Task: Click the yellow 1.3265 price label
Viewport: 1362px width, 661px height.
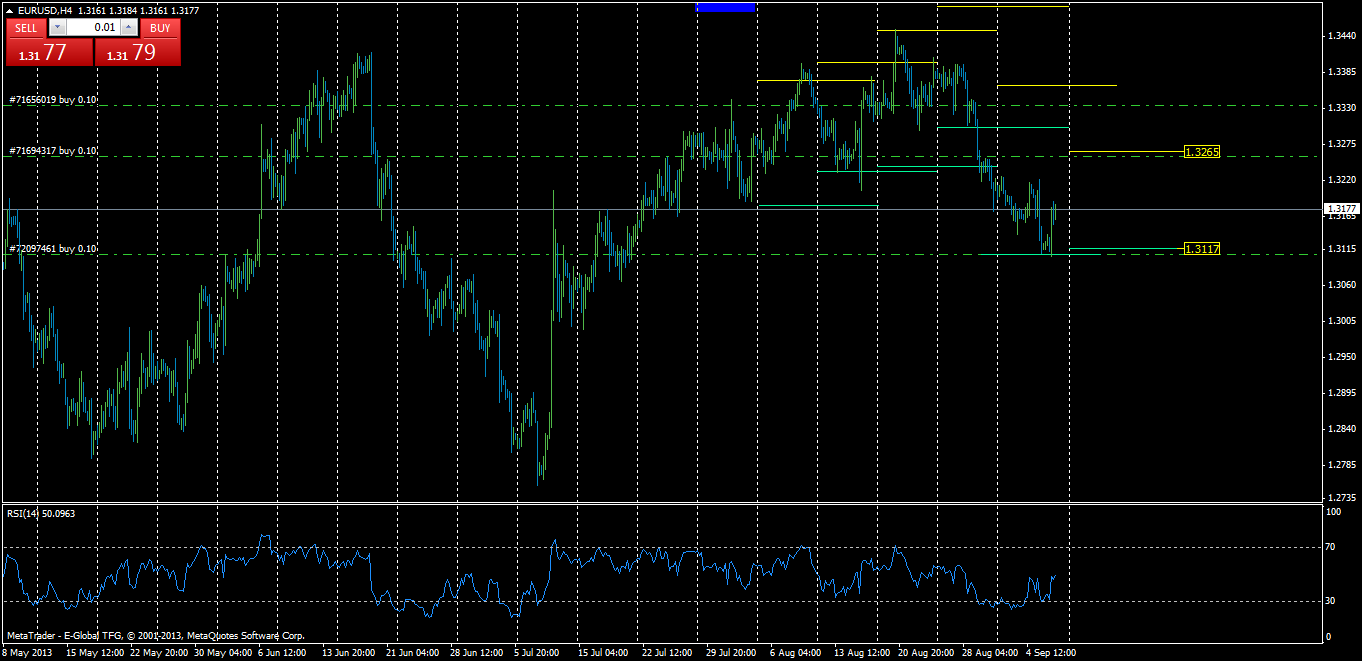Action: click(1201, 152)
